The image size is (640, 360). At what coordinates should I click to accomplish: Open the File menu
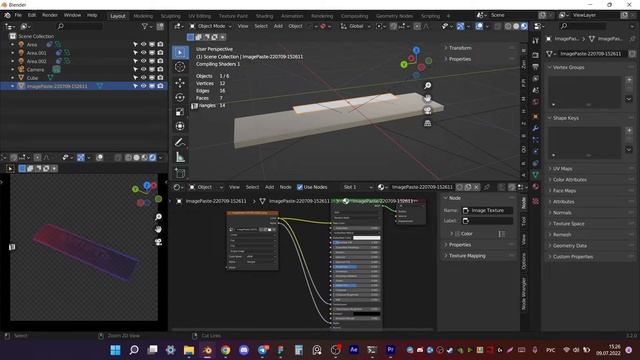tap(18, 15)
